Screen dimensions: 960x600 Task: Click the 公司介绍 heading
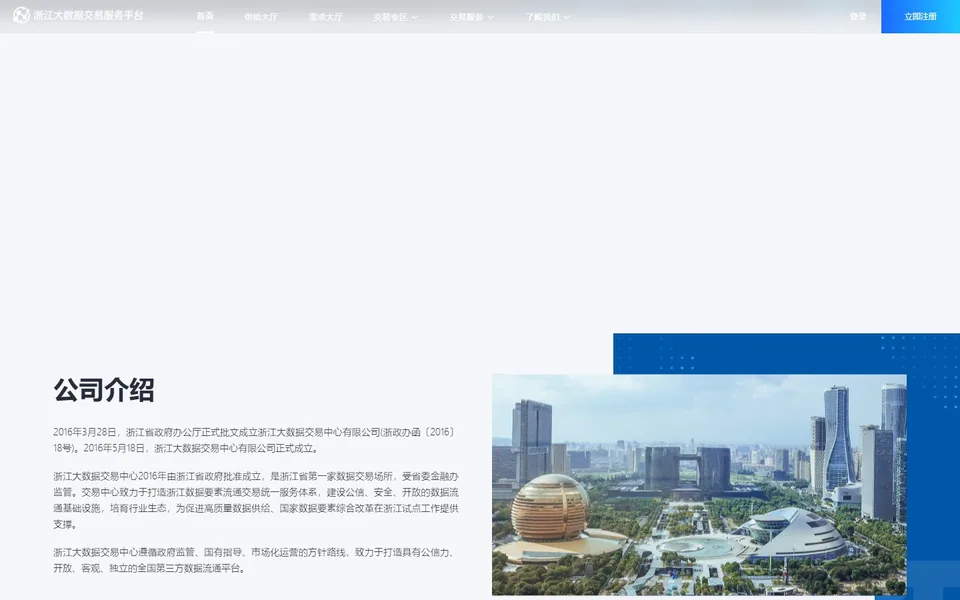(x=104, y=390)
